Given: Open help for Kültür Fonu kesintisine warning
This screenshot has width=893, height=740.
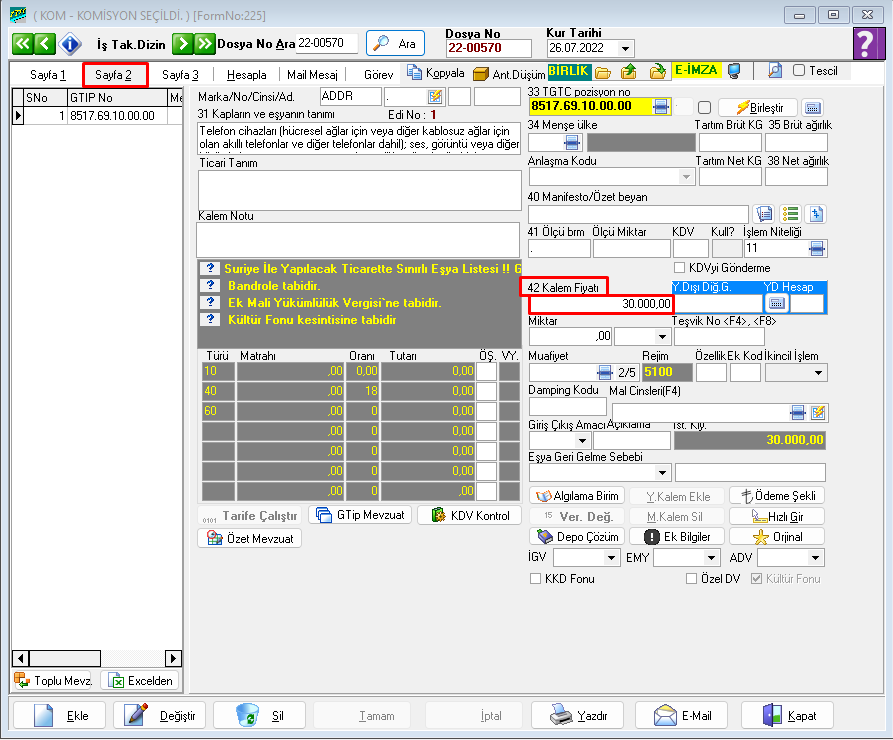Looking at the screenshot, I should (211, 319).
